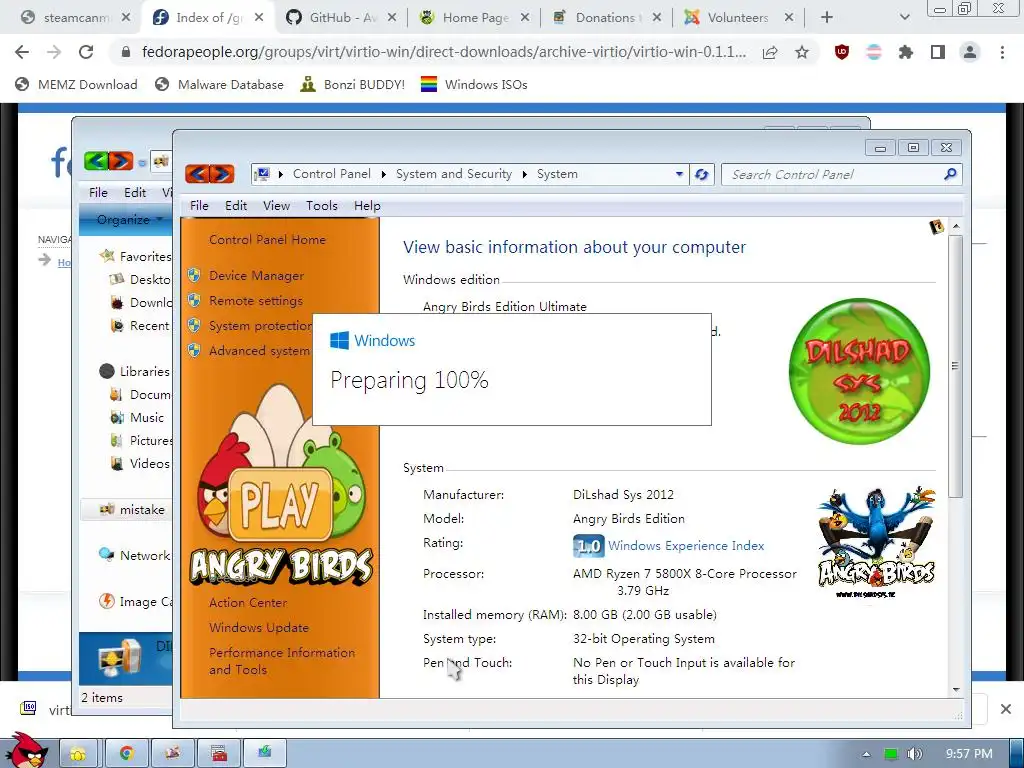Open the Windows Experience Index link

click(686, 545)
